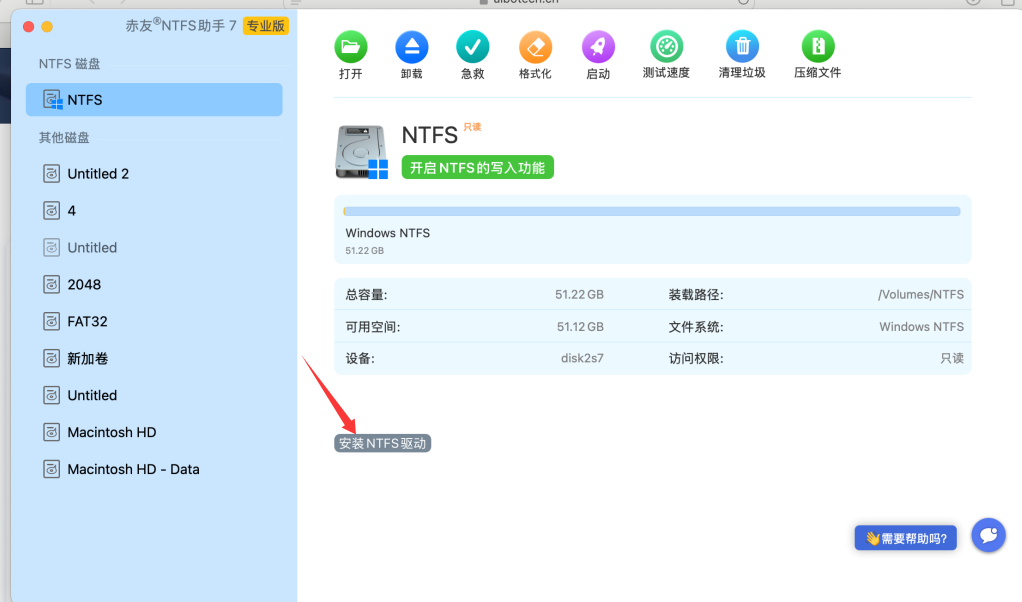Click the 文件系统 value Windows NTFS

922,326
